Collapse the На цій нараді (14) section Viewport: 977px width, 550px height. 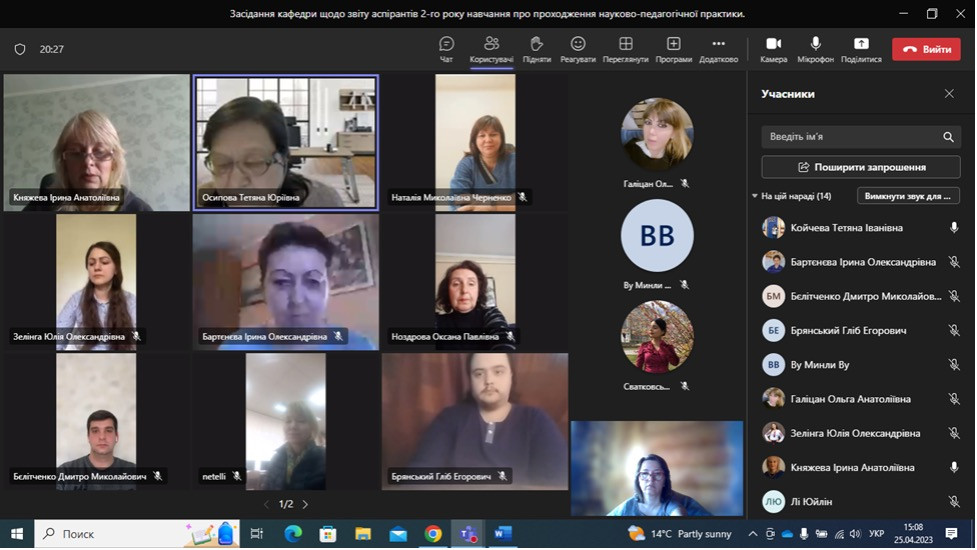pyautogui.click(x=755, y=196)
